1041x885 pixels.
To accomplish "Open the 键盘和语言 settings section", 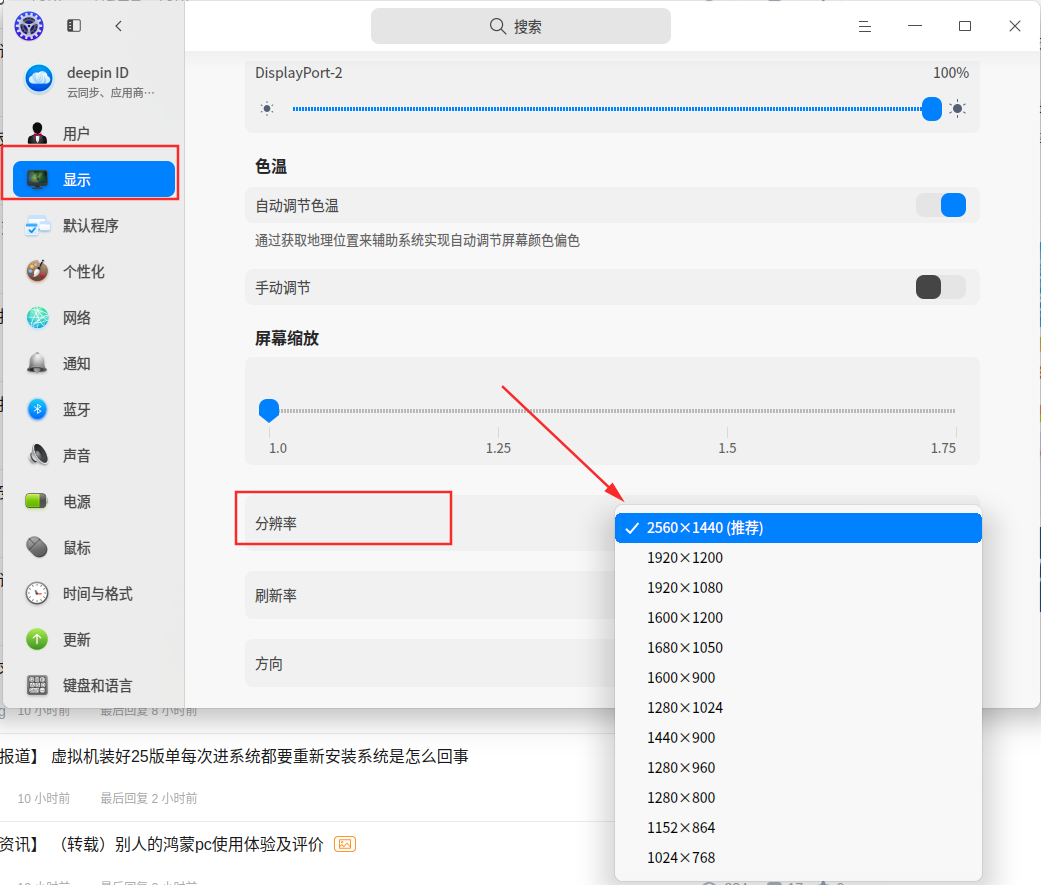I will coord(94,685).
